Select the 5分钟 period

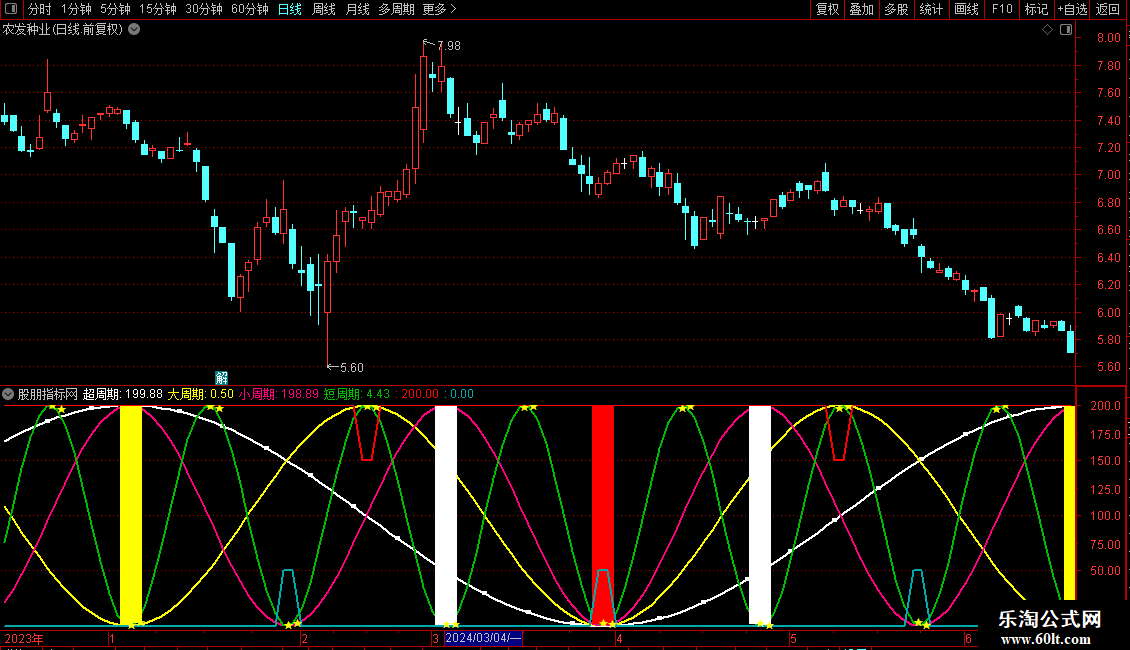pos(115,9)
